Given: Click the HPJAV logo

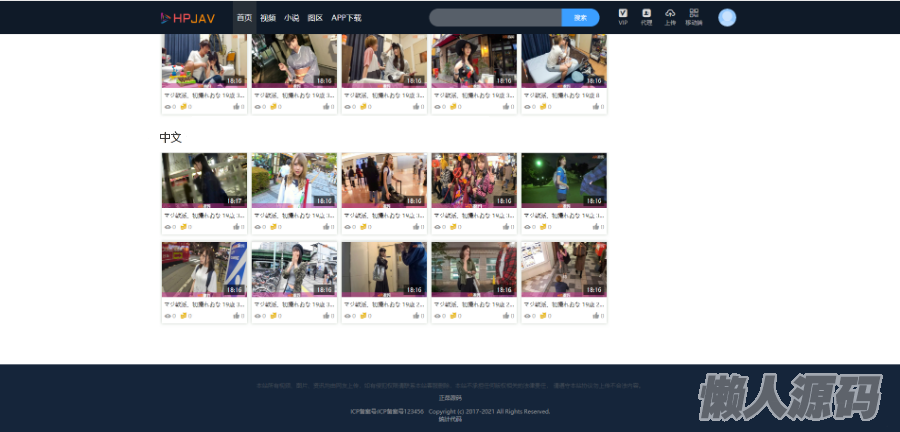Looking at the screenshot, I should (x=188, y=18).
